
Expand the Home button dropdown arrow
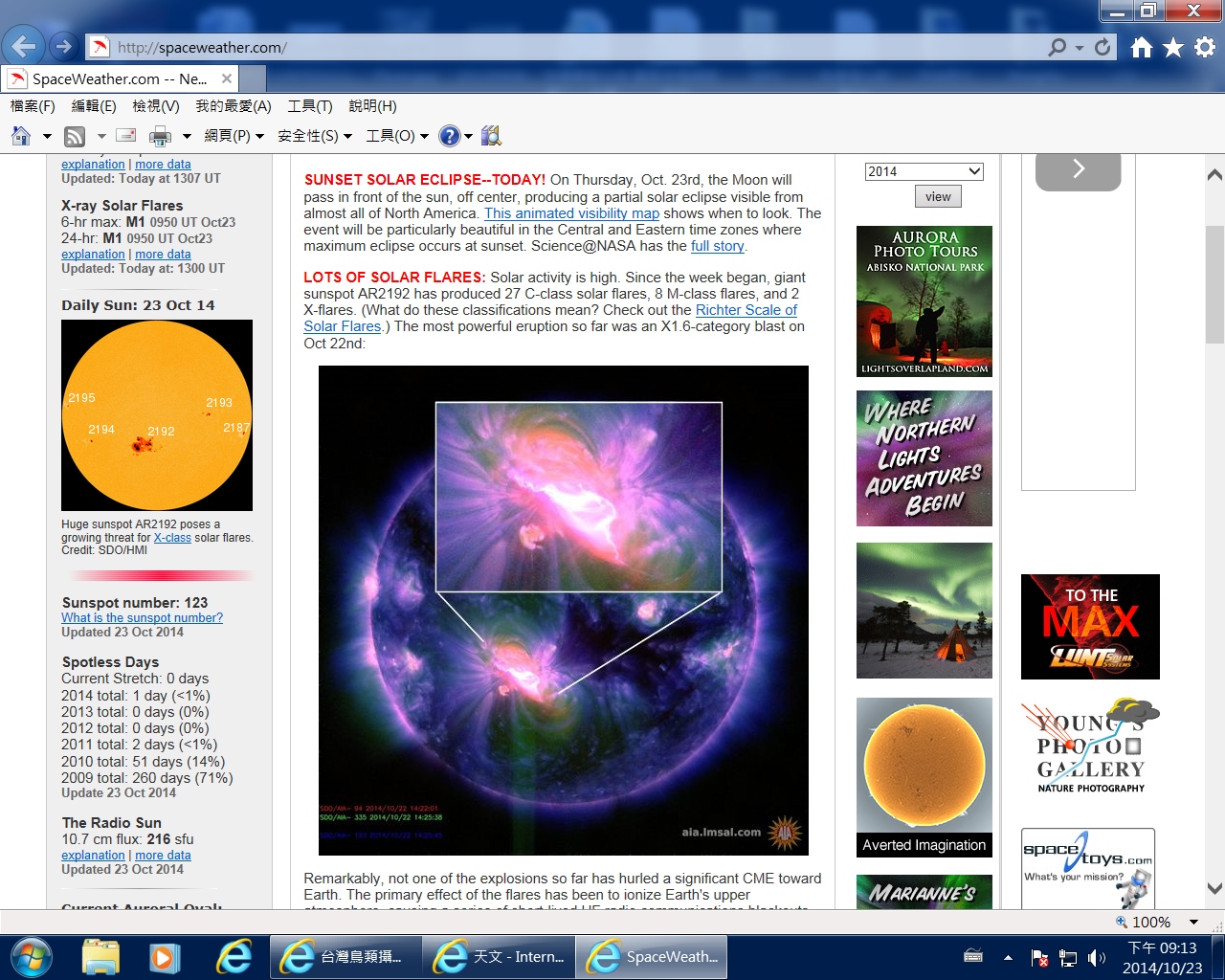click(x=46, y=136)
